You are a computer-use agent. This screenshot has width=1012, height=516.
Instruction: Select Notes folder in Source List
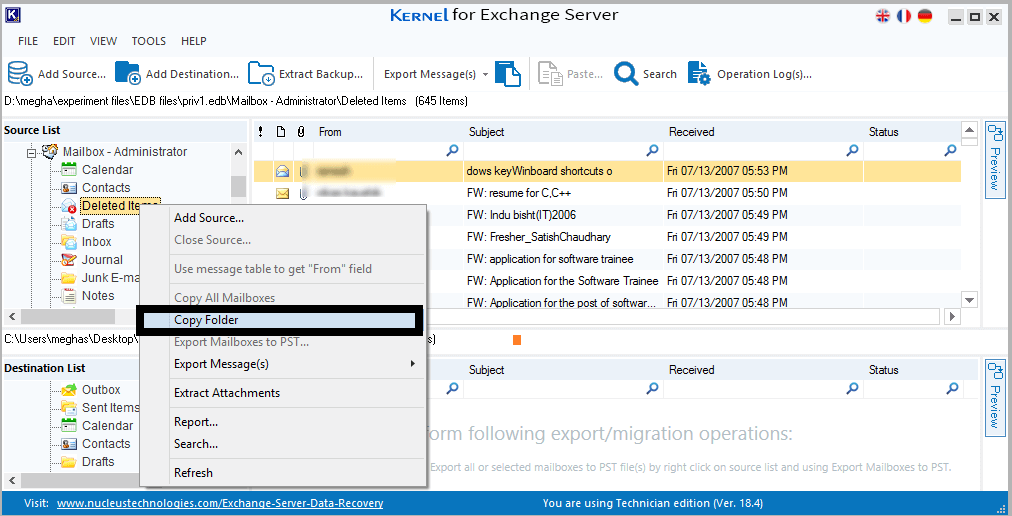(x=98, y=296)
